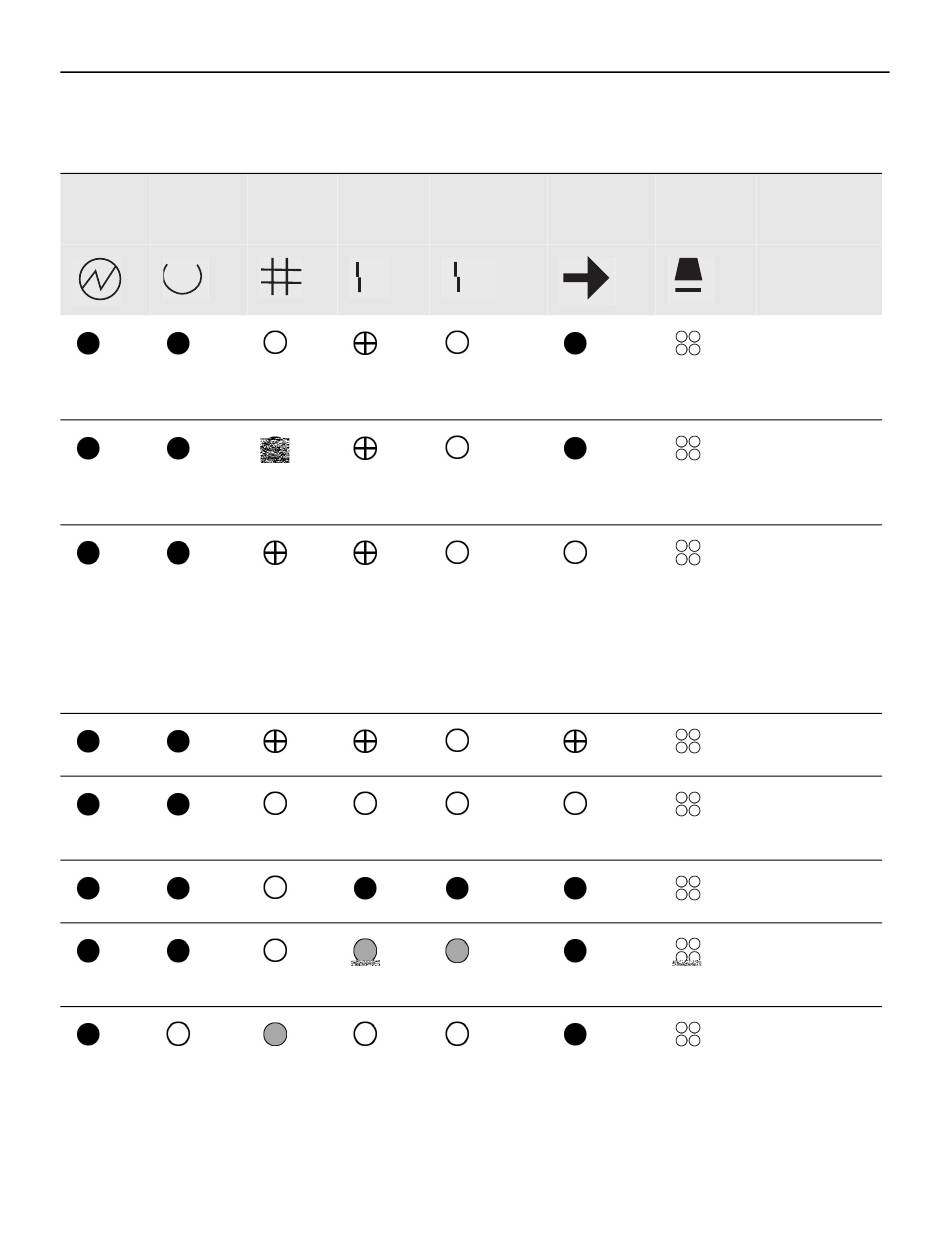Select the gray circle in the last row
This screenshot has width=950, height=1251.
coord(275,1035)
